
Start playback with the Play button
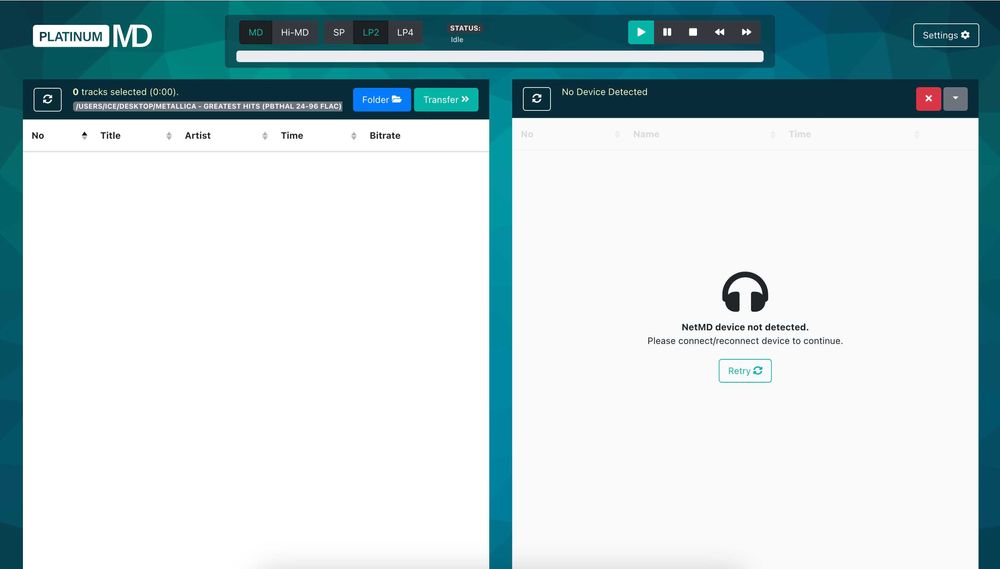pos(641,33)
